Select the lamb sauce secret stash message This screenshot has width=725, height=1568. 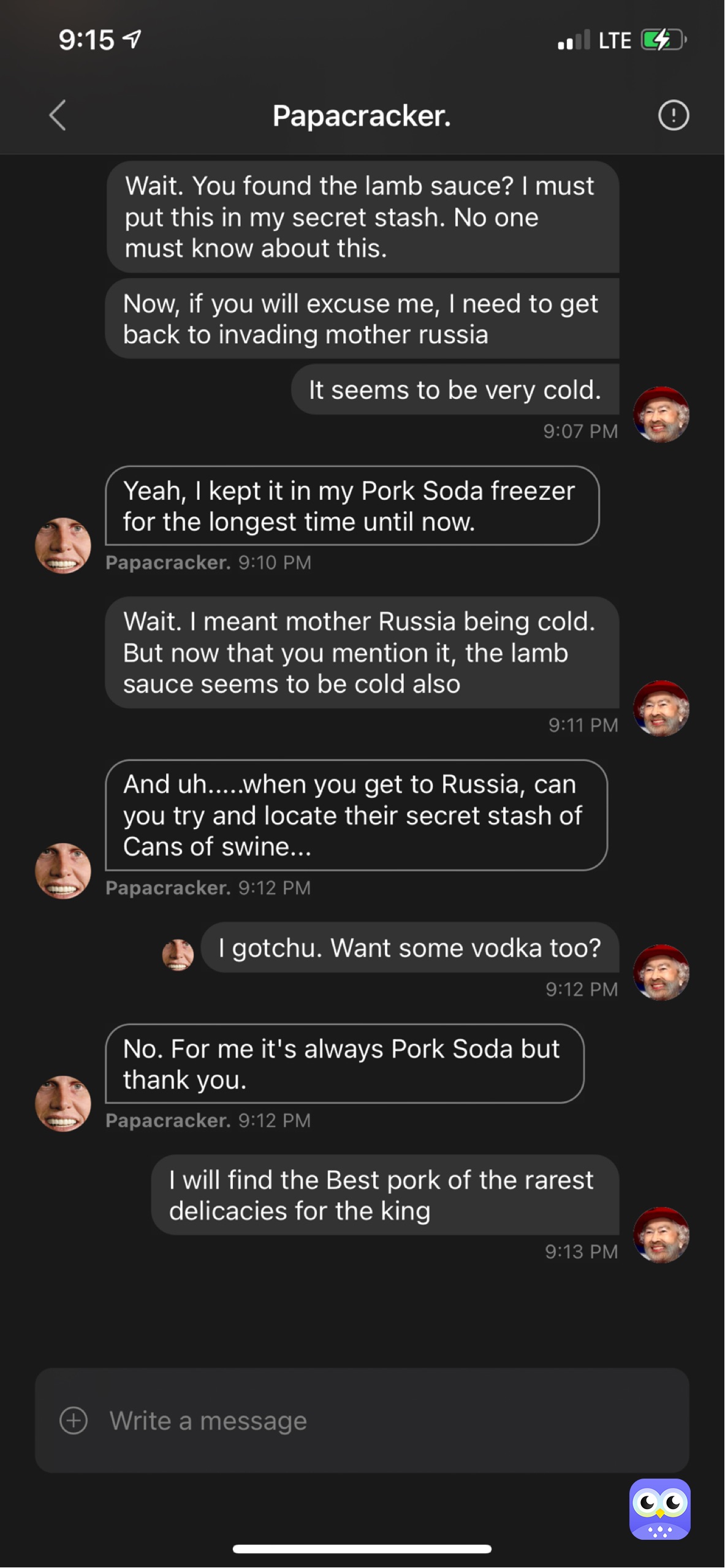pos(364,216)
